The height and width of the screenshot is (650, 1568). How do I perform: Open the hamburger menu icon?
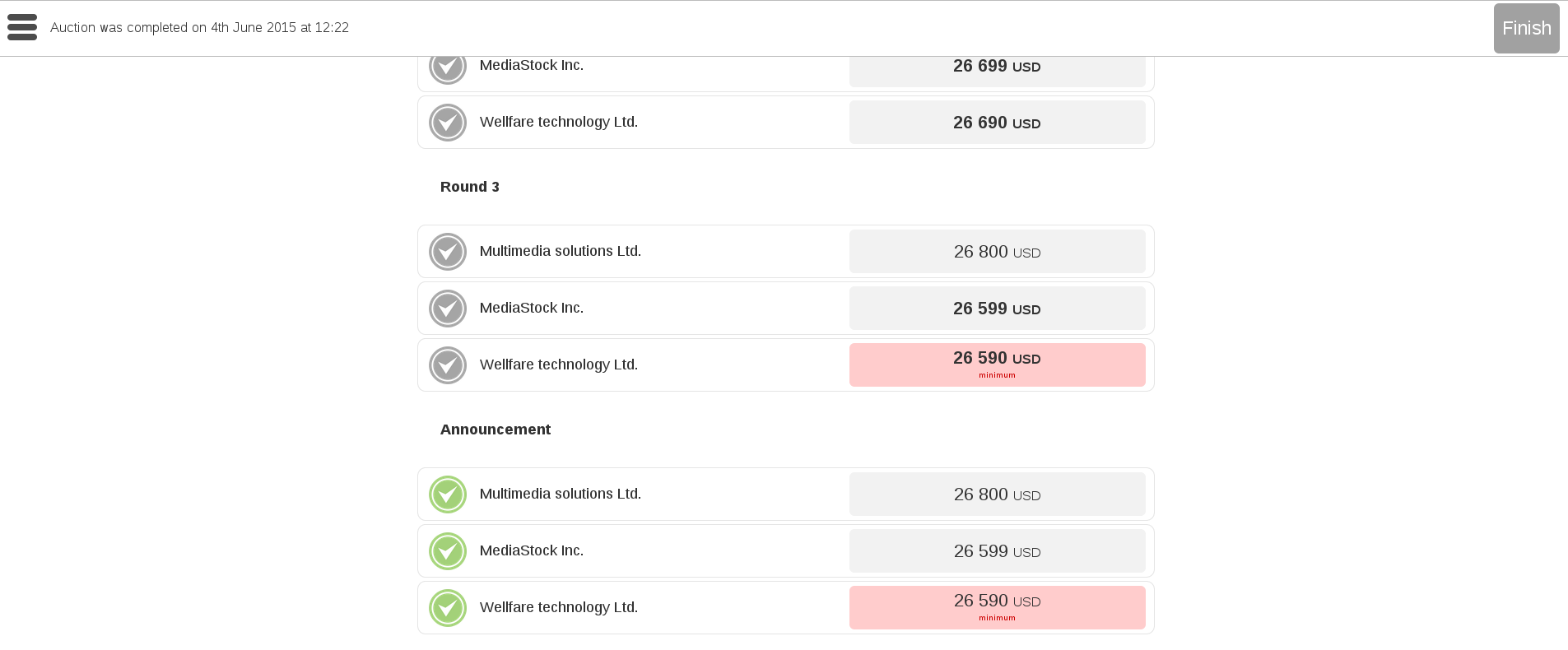click(x=22, y=27)
